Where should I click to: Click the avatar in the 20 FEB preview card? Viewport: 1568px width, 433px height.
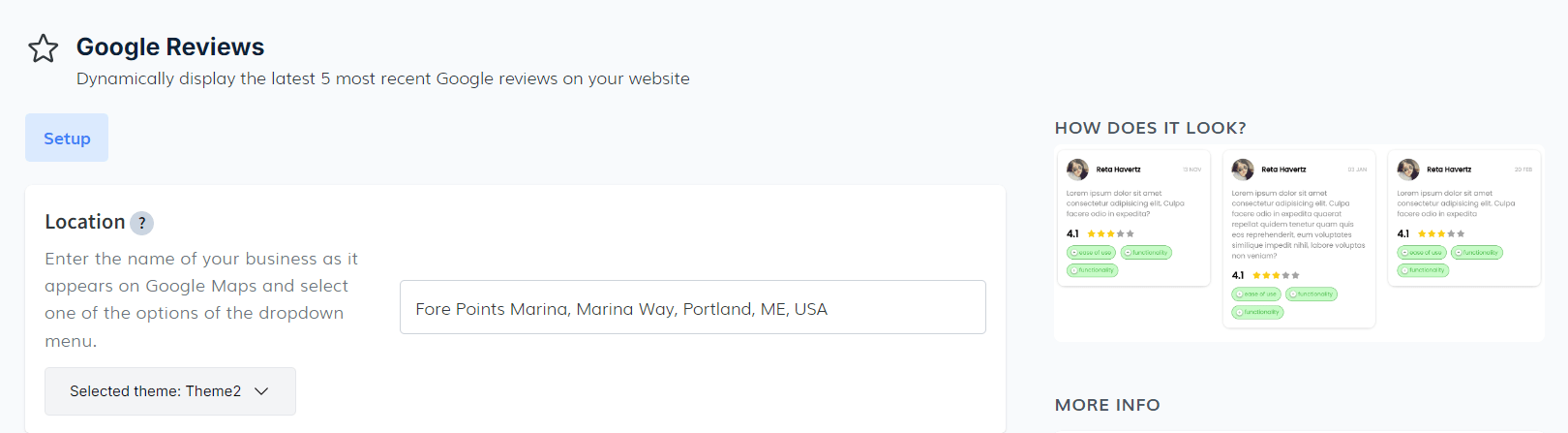click(x=1408, y=170)
